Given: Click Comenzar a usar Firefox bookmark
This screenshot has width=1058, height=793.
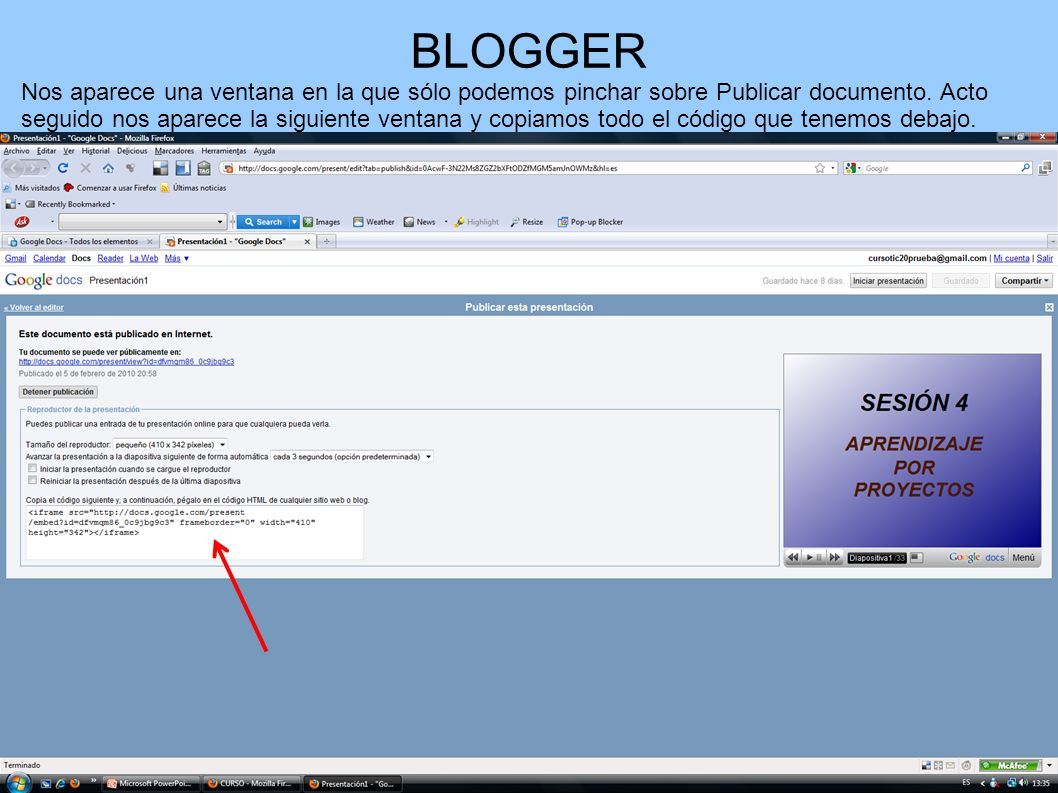Looking at the screenshot, I should [x=110, y=188].
